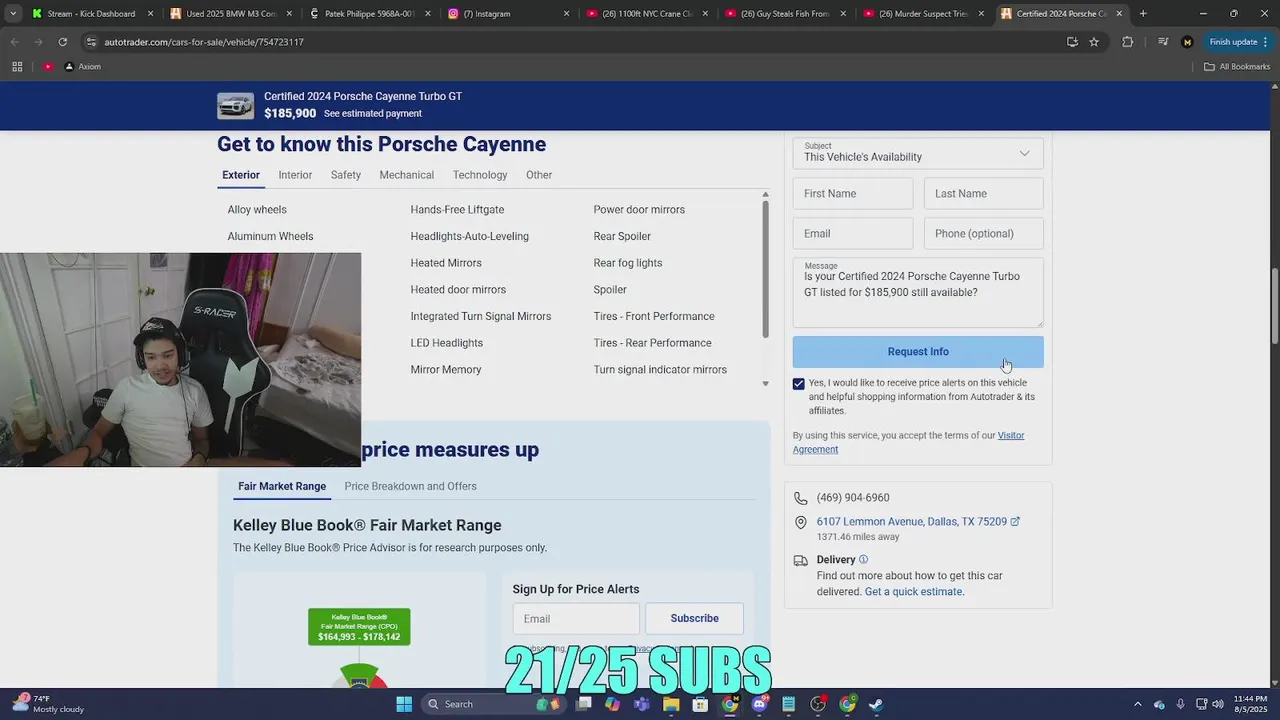Select the Exterior features tab

[241, 175]
